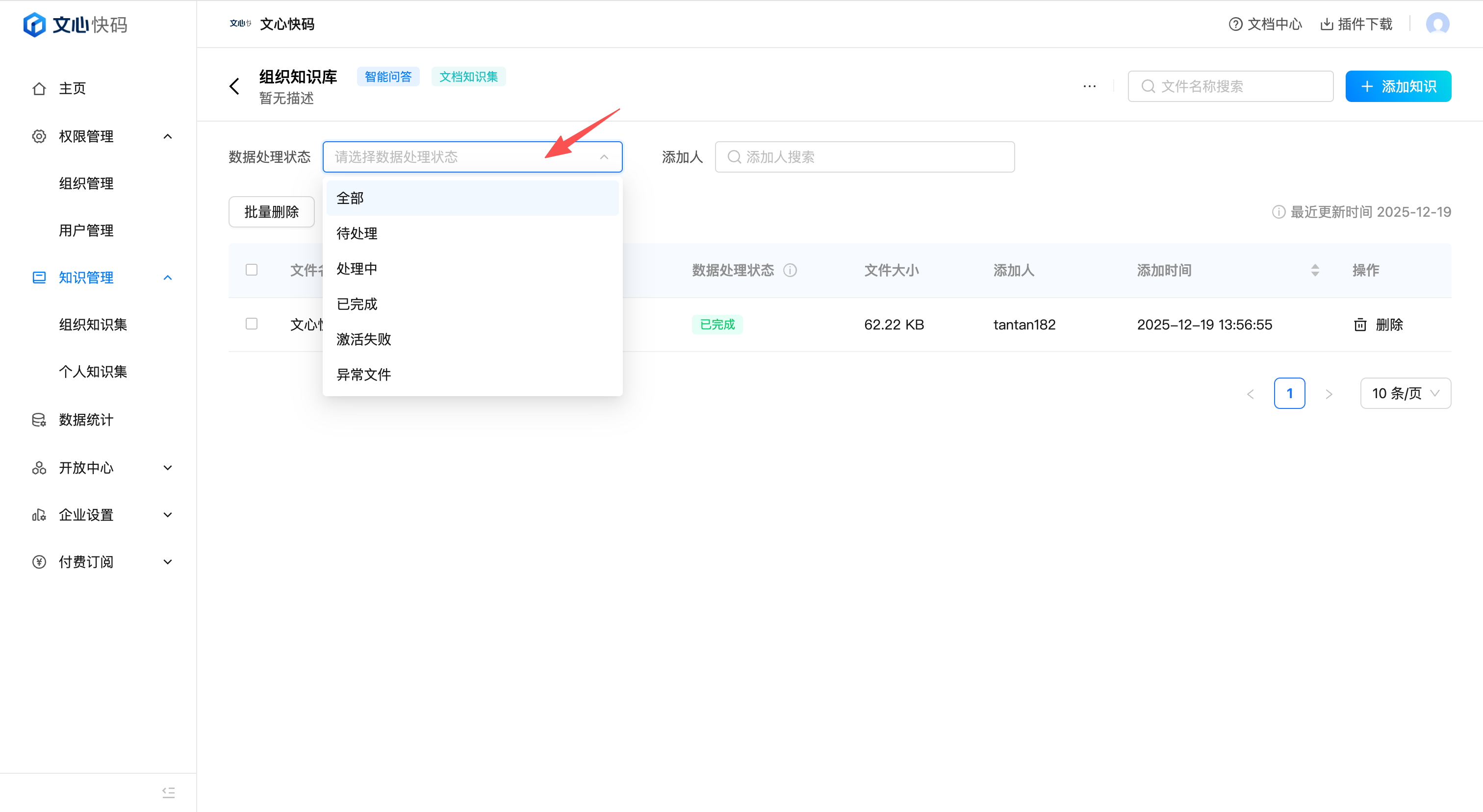Viewport: 1483px width, 812px height.
Task: Click the back arrow beside 组织知识库
Action: 234,86
